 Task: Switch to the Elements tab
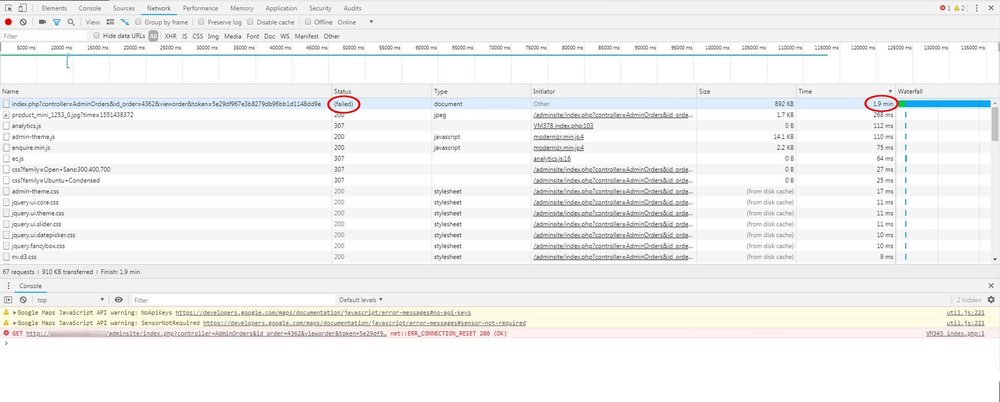click(54, 8)
